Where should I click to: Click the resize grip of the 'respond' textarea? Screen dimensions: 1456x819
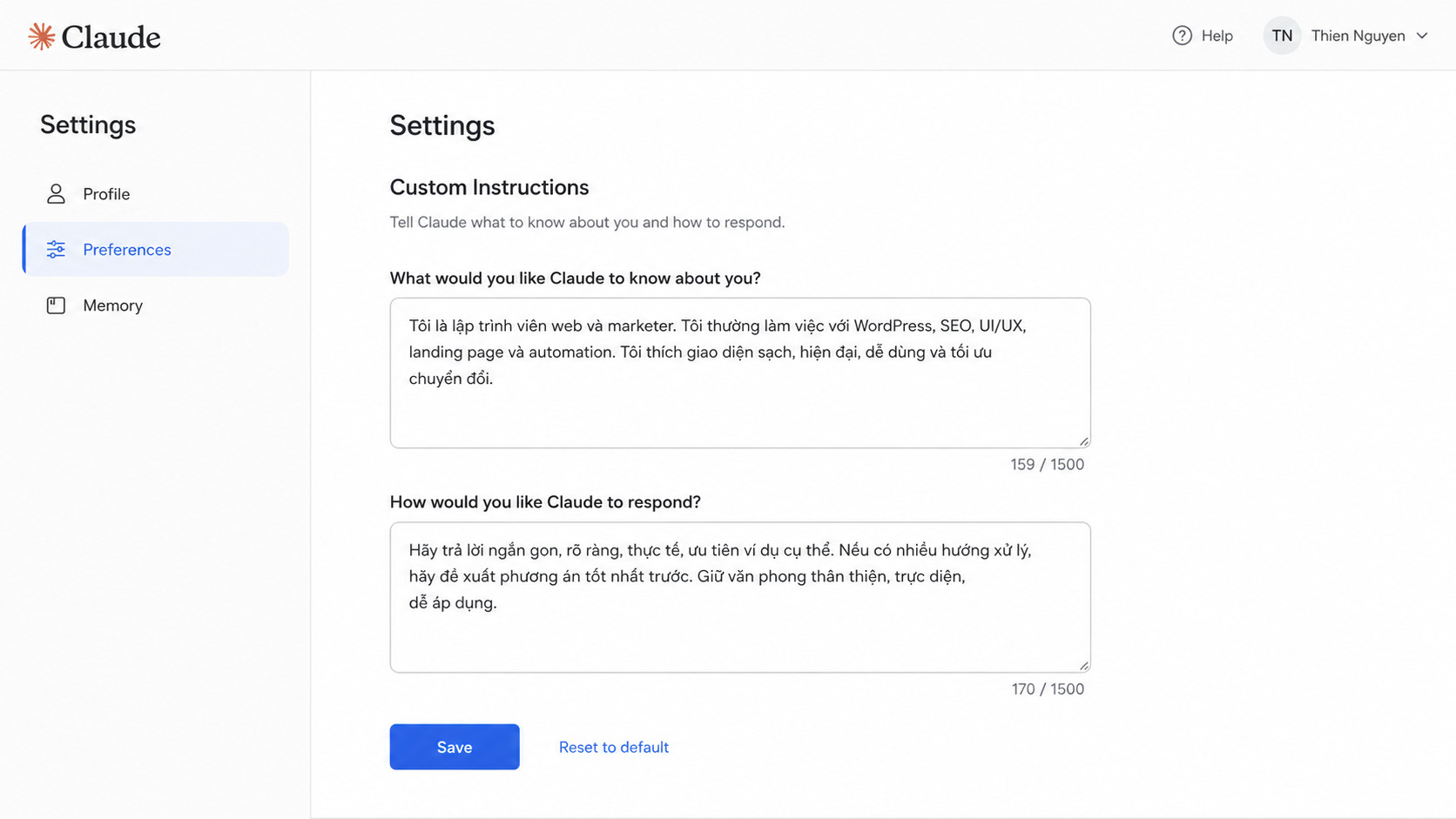pyautogui.click(x=1083, y=666)
